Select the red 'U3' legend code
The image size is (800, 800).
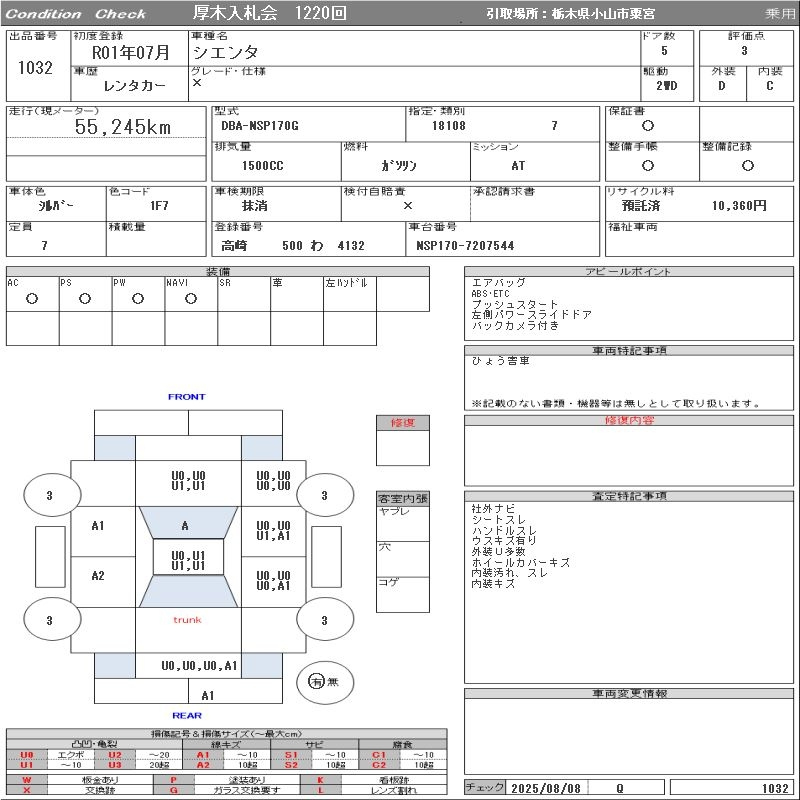[x=115, y=765]
